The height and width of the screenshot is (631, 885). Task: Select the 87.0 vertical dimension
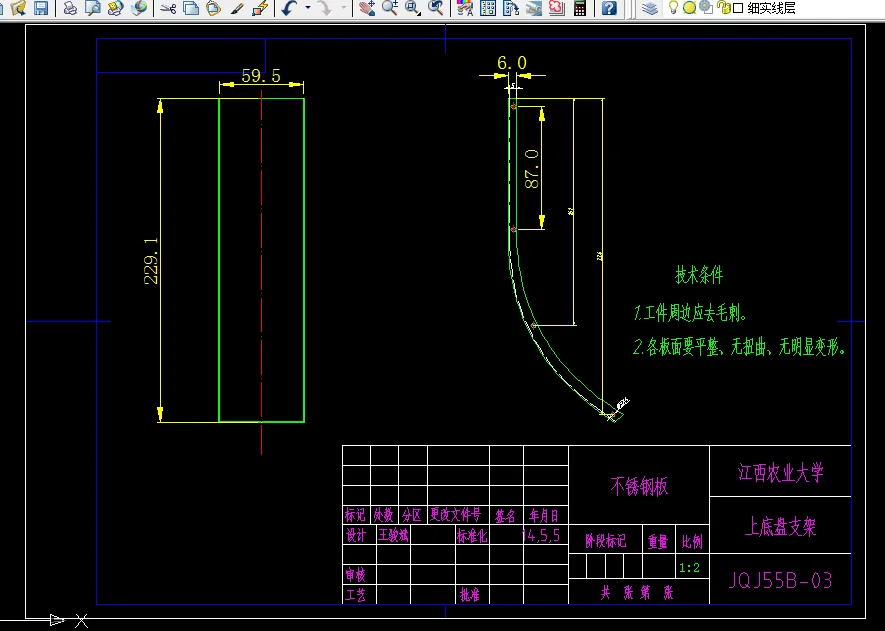(532, 169)
